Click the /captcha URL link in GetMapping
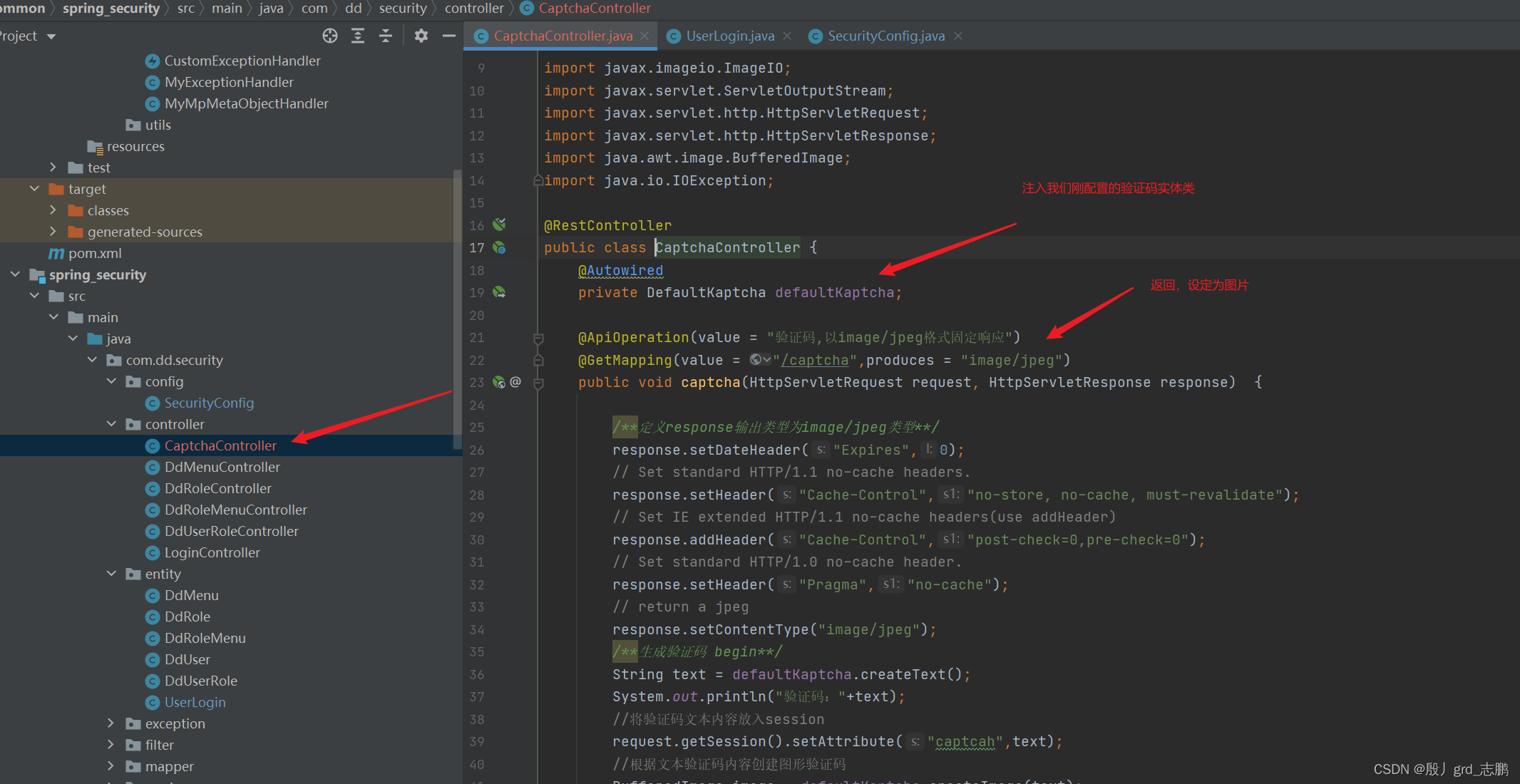Image resolution: width=1520 pixels, height=784 pixels. (x=815, y=361)
